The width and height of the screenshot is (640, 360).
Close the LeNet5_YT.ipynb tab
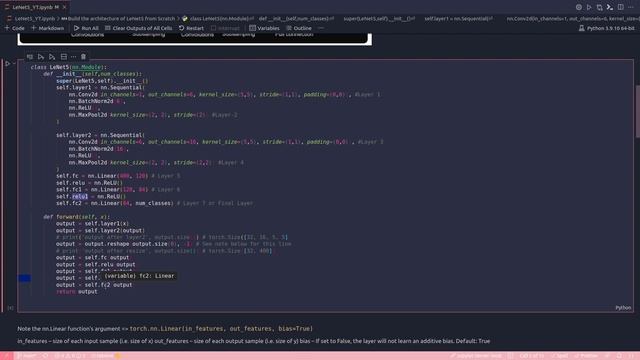pyautogui.click(x=64, y=7)
